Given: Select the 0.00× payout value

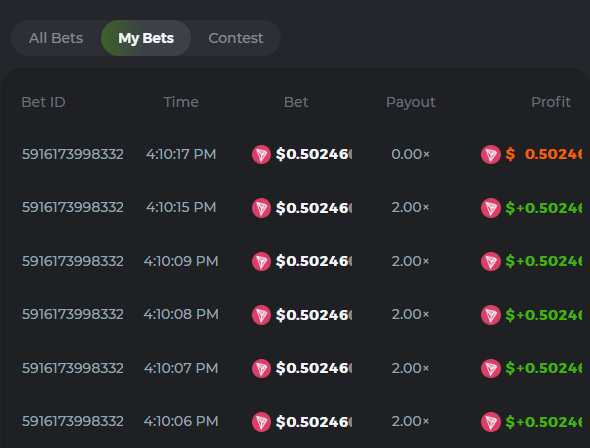Looking at the screenshot, I should [410, 154].
